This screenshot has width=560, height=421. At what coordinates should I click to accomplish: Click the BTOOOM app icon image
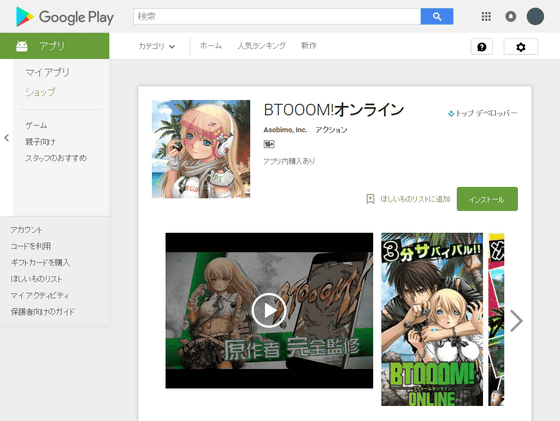tap(201, 149)
